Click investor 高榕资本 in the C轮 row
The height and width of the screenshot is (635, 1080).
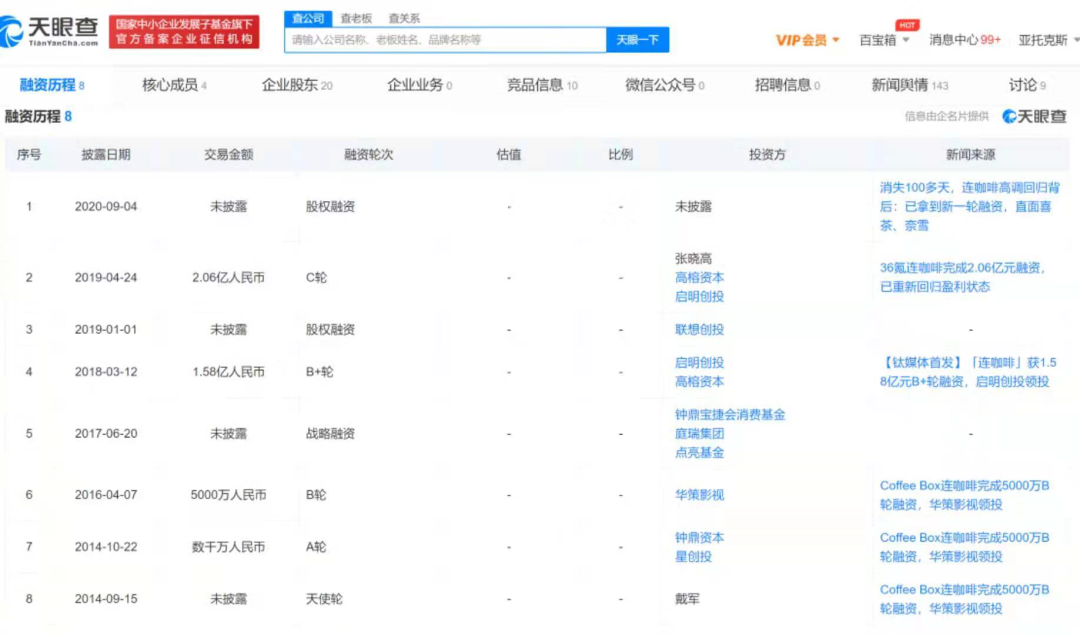[699, 278]
